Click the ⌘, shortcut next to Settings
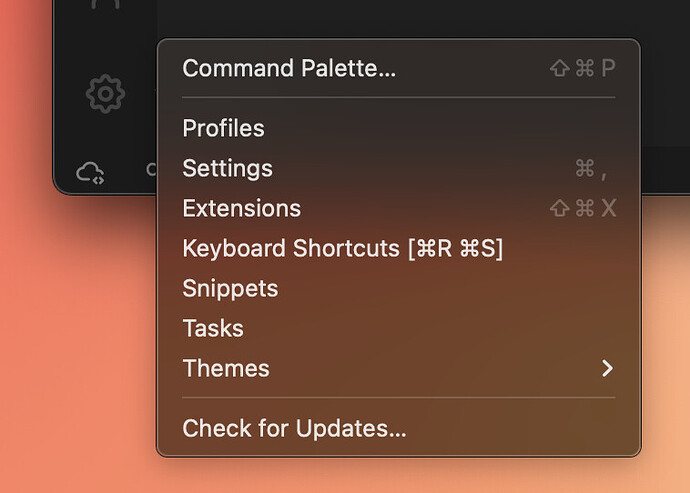This screenshot has width=690, height=493. (591, 169)
